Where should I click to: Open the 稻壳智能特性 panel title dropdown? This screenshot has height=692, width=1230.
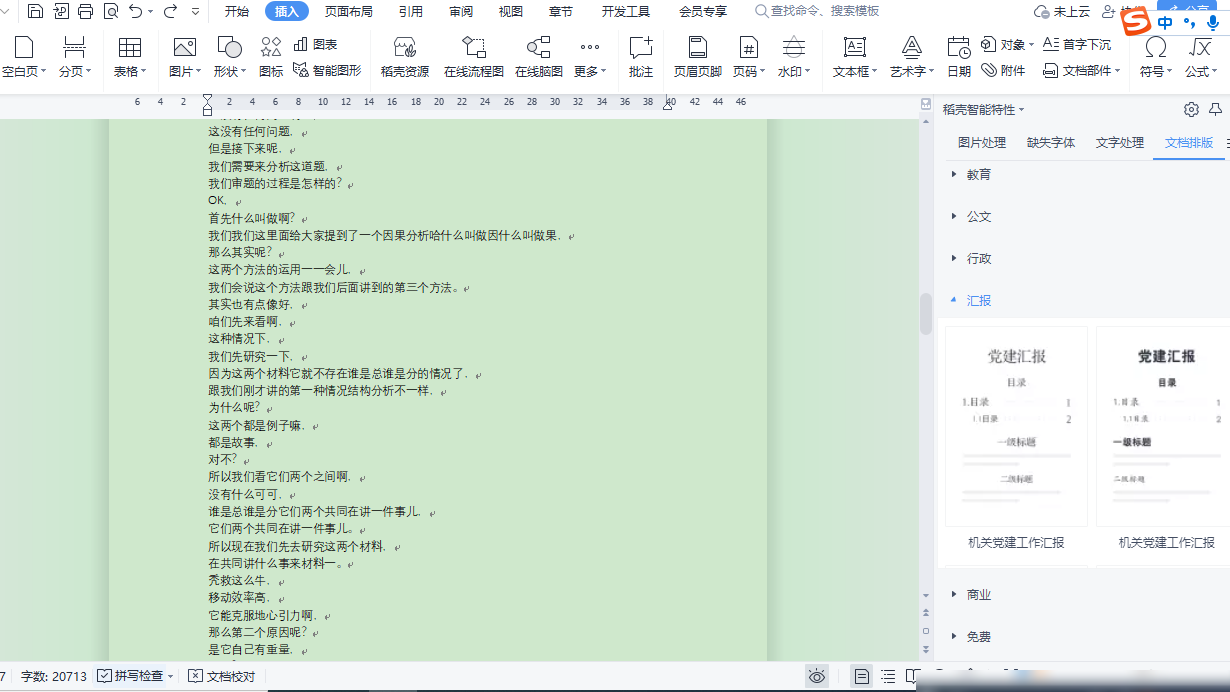pos(1021,110)
